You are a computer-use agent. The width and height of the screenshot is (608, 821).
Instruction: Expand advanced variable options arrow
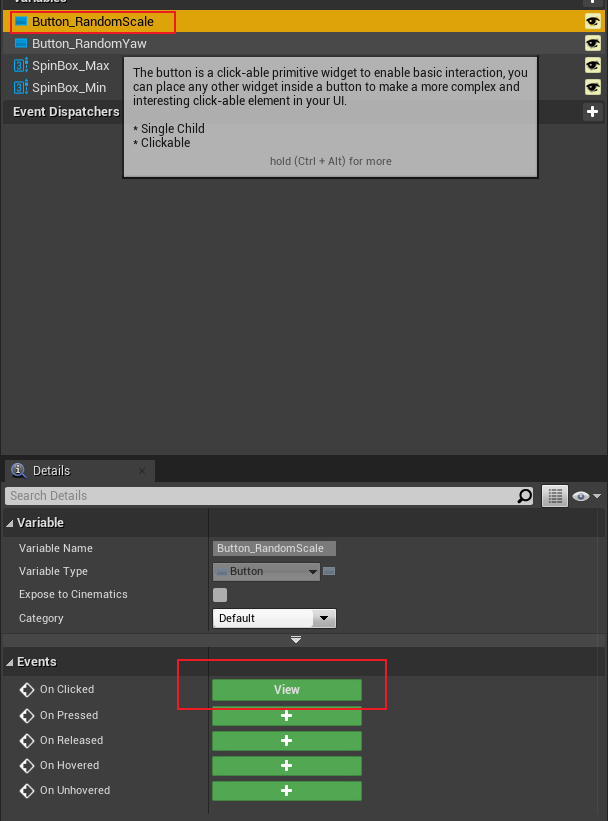point(296,640)
